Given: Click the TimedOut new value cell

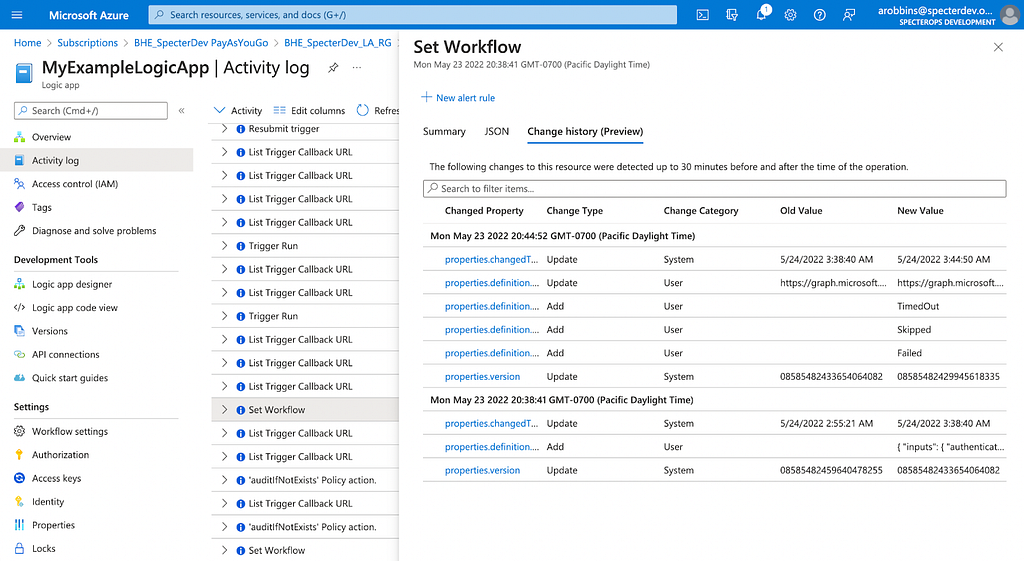Looking at the screenshot, I should click(x=918, y=306).
